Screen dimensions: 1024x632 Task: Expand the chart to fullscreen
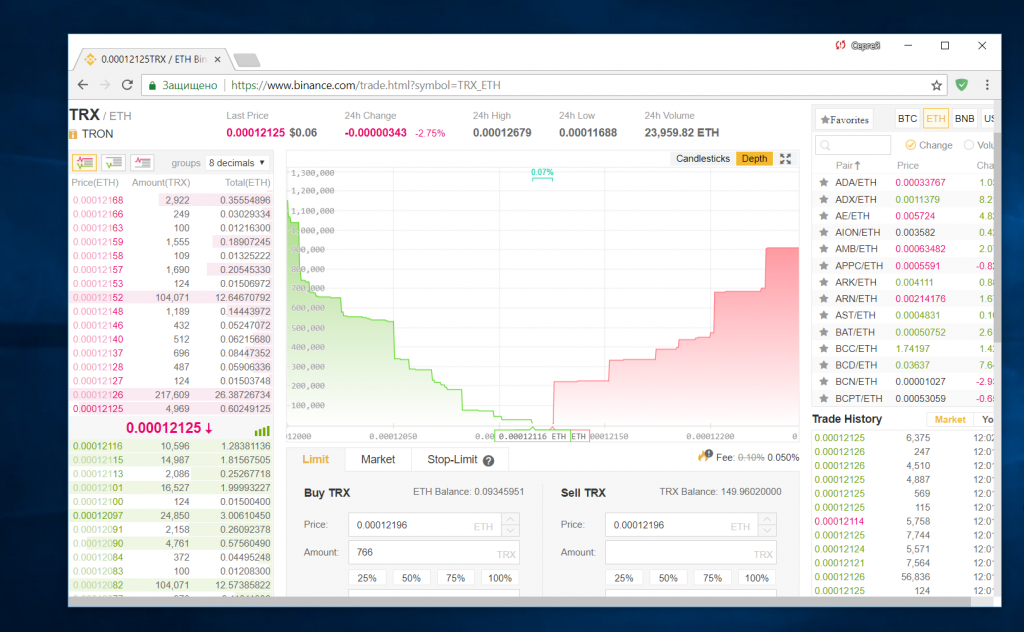pos(785,159)
